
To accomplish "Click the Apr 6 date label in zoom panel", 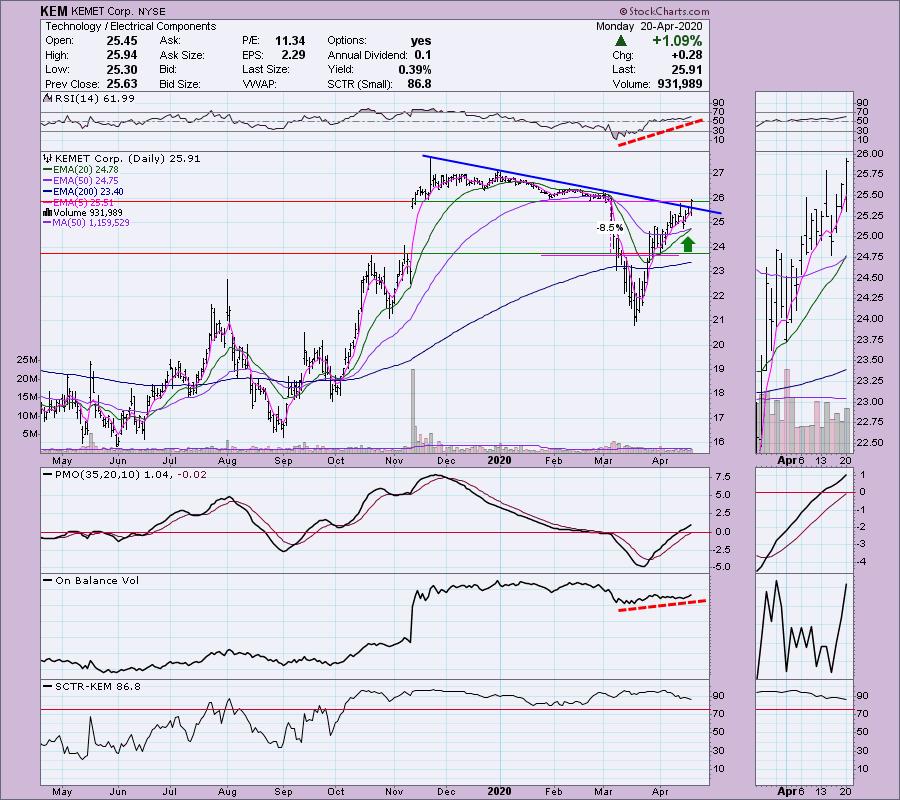I will [x=792, y=460].
